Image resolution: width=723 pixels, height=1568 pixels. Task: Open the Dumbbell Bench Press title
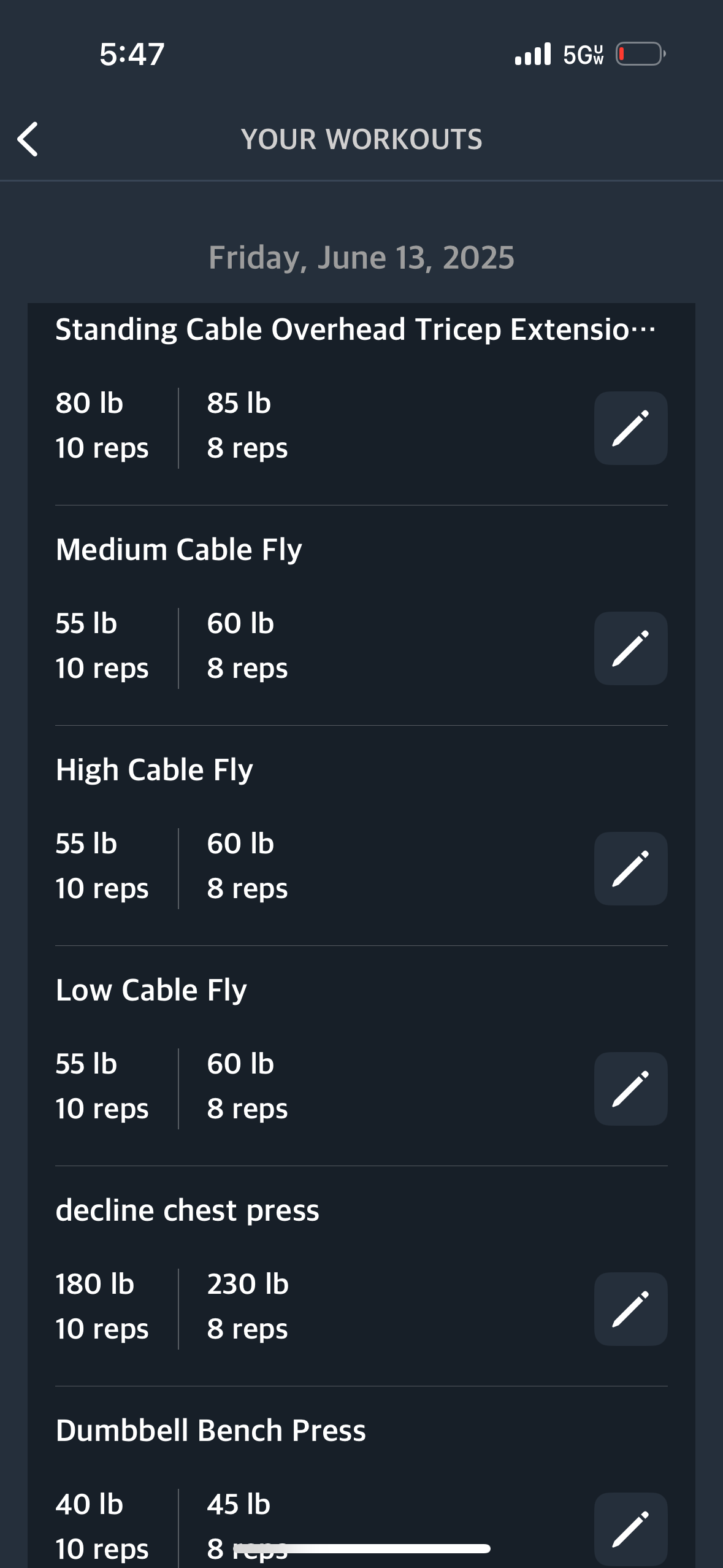pyautogui.click(x=211, y=1430)
